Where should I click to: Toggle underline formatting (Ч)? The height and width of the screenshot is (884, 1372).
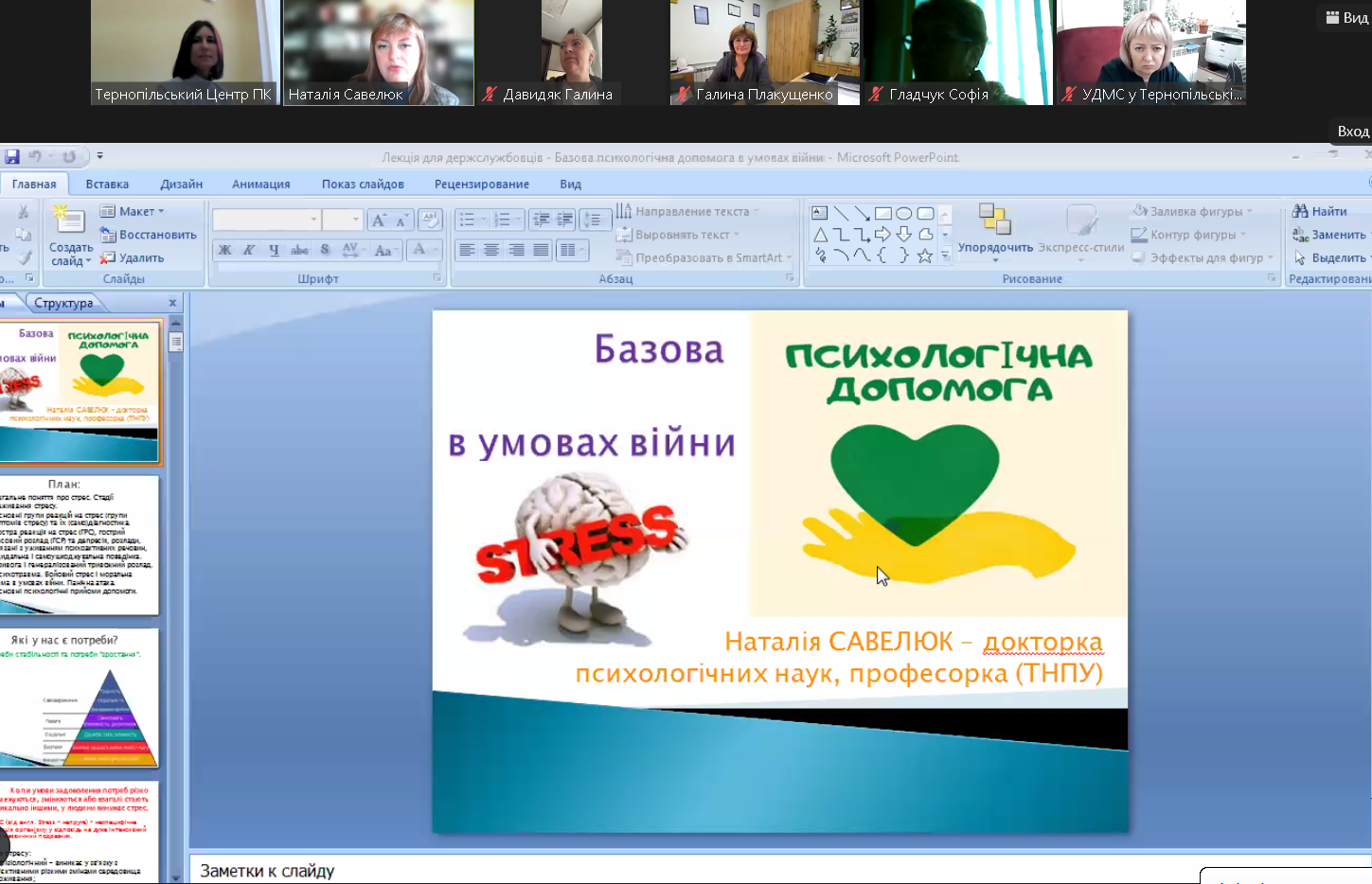[274, 250]
